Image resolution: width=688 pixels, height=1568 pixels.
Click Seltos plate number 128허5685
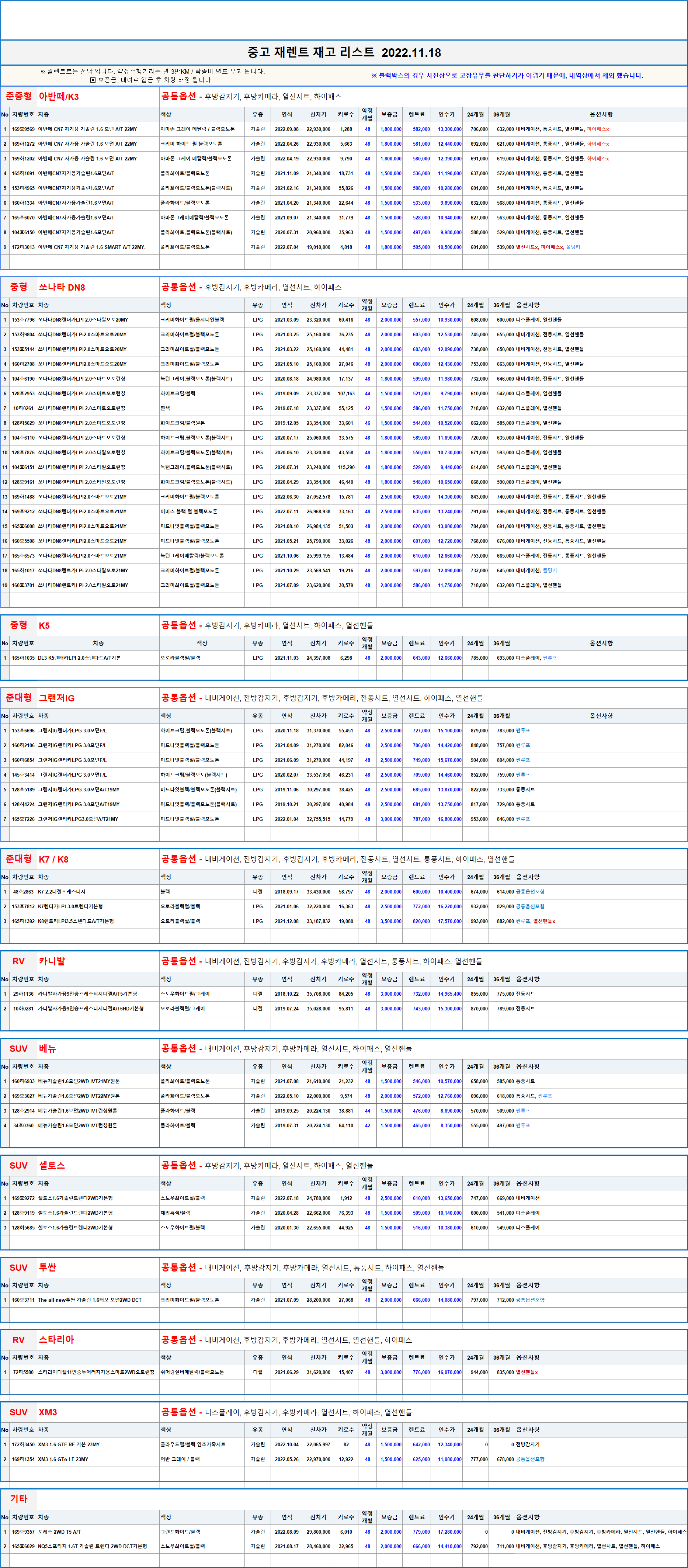23,1228
